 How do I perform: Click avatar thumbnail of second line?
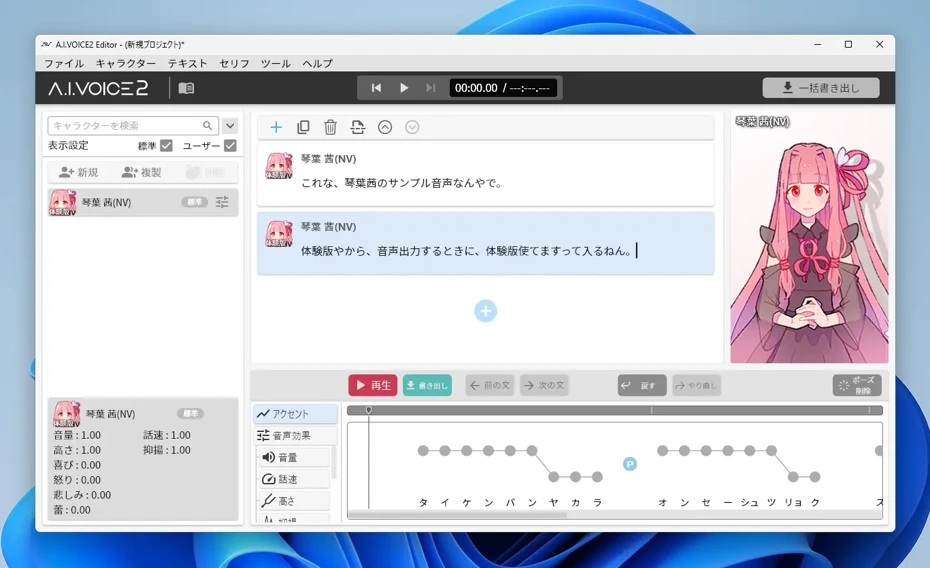click(x=279, y=234)
